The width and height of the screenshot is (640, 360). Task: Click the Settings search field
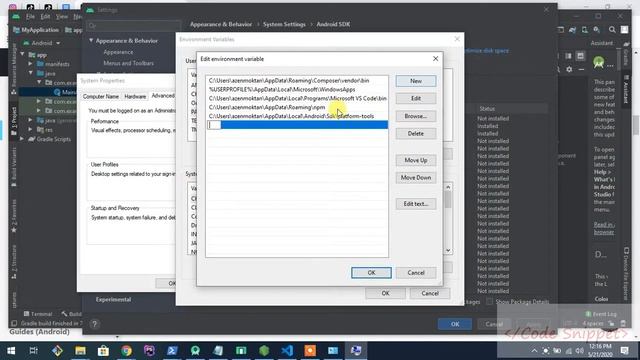tap(133, 26)
